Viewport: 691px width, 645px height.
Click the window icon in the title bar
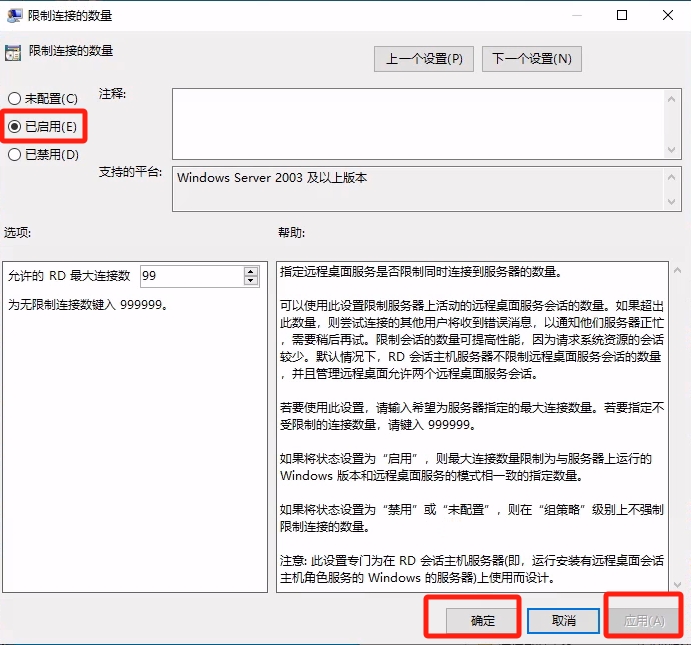pyautogui.click(x=15, y=15)
